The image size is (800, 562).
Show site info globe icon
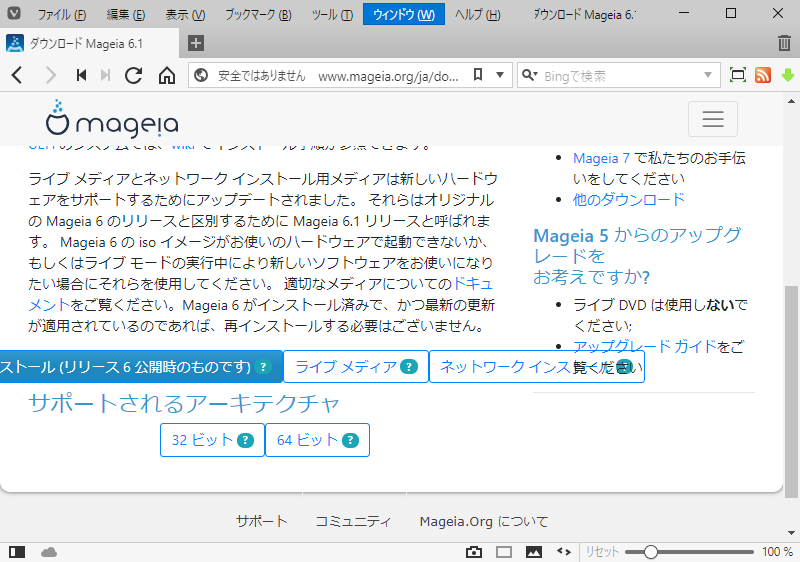201,75
